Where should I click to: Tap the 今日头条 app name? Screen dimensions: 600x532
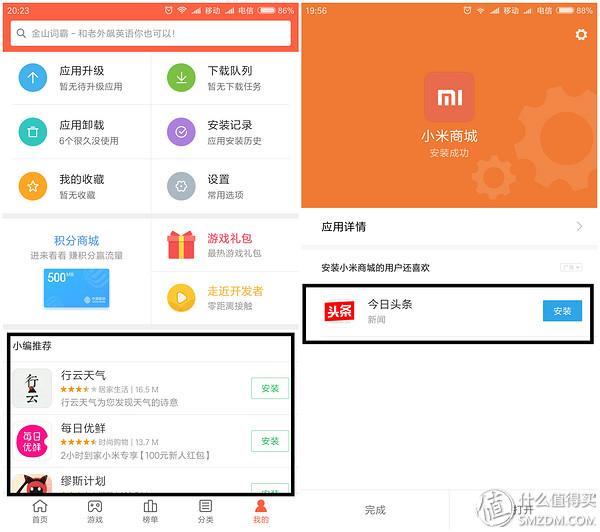point(390,305)
